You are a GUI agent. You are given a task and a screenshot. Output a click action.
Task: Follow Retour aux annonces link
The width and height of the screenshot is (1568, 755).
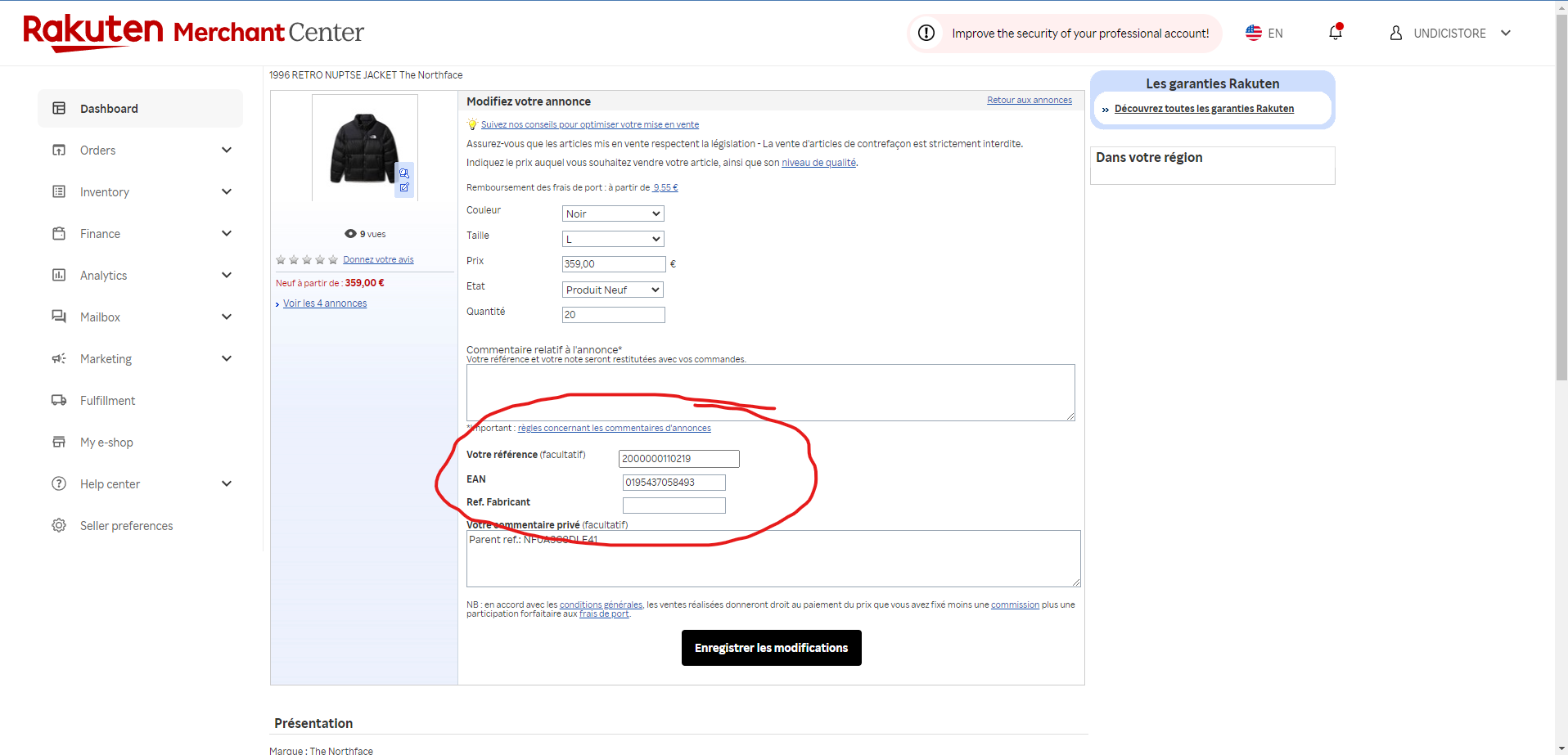click(x=1029, y=100)
